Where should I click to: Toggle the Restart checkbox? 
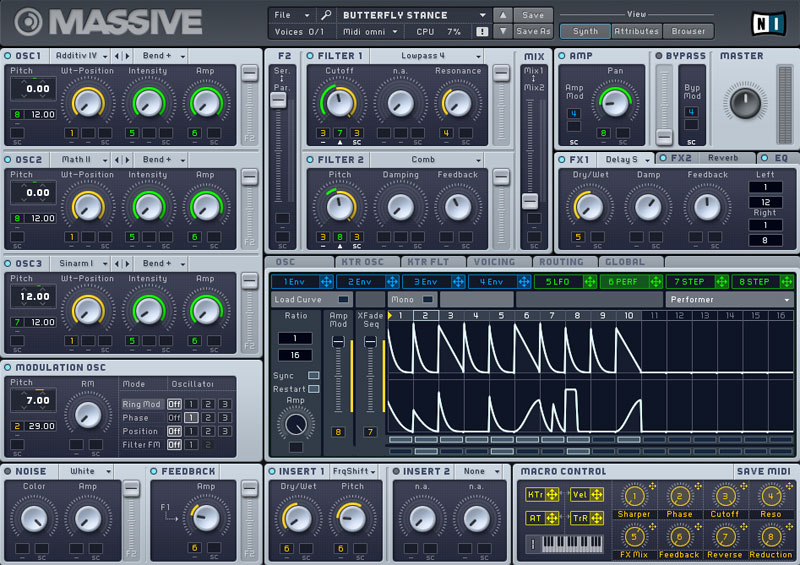click(314, 389)
